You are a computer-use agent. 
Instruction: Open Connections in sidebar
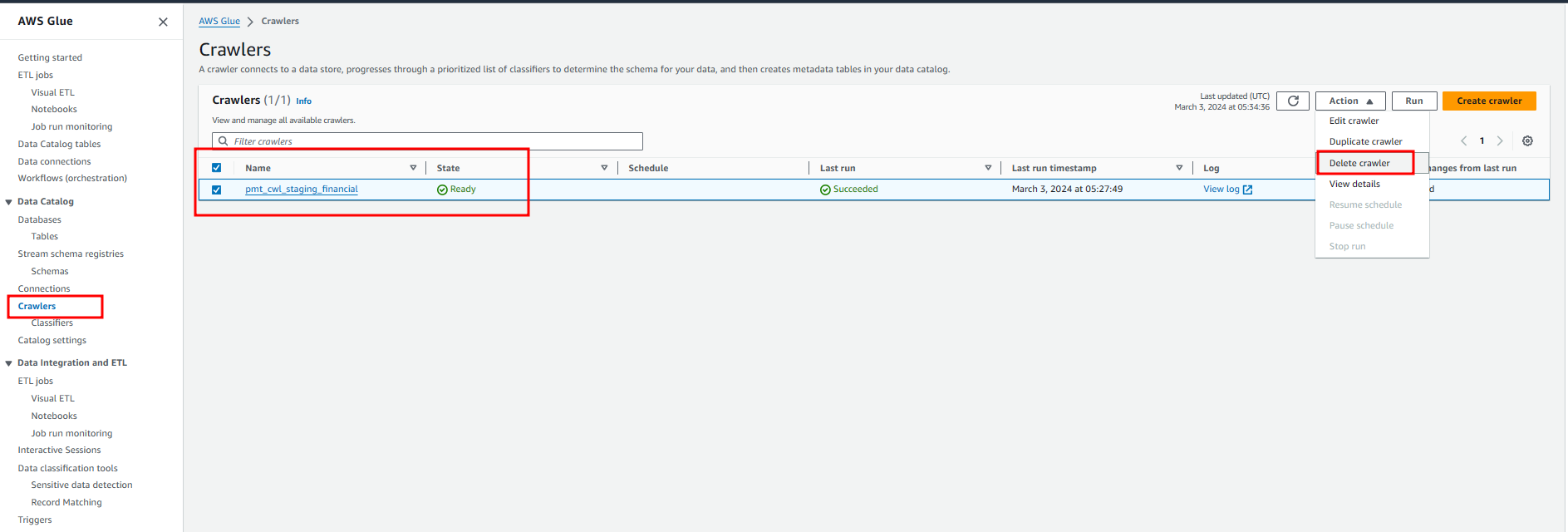[x=44, y=289]
